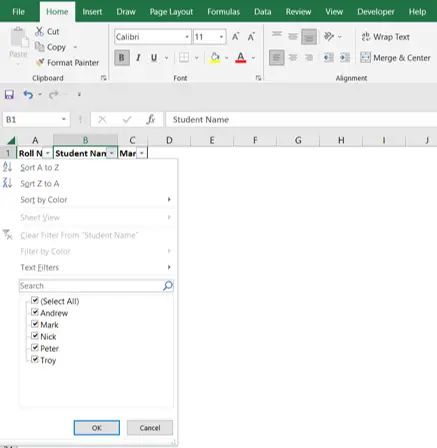Screen dimensions: 437x448
Task: Click the Borders icon
Action: click(x=184, y=58)
